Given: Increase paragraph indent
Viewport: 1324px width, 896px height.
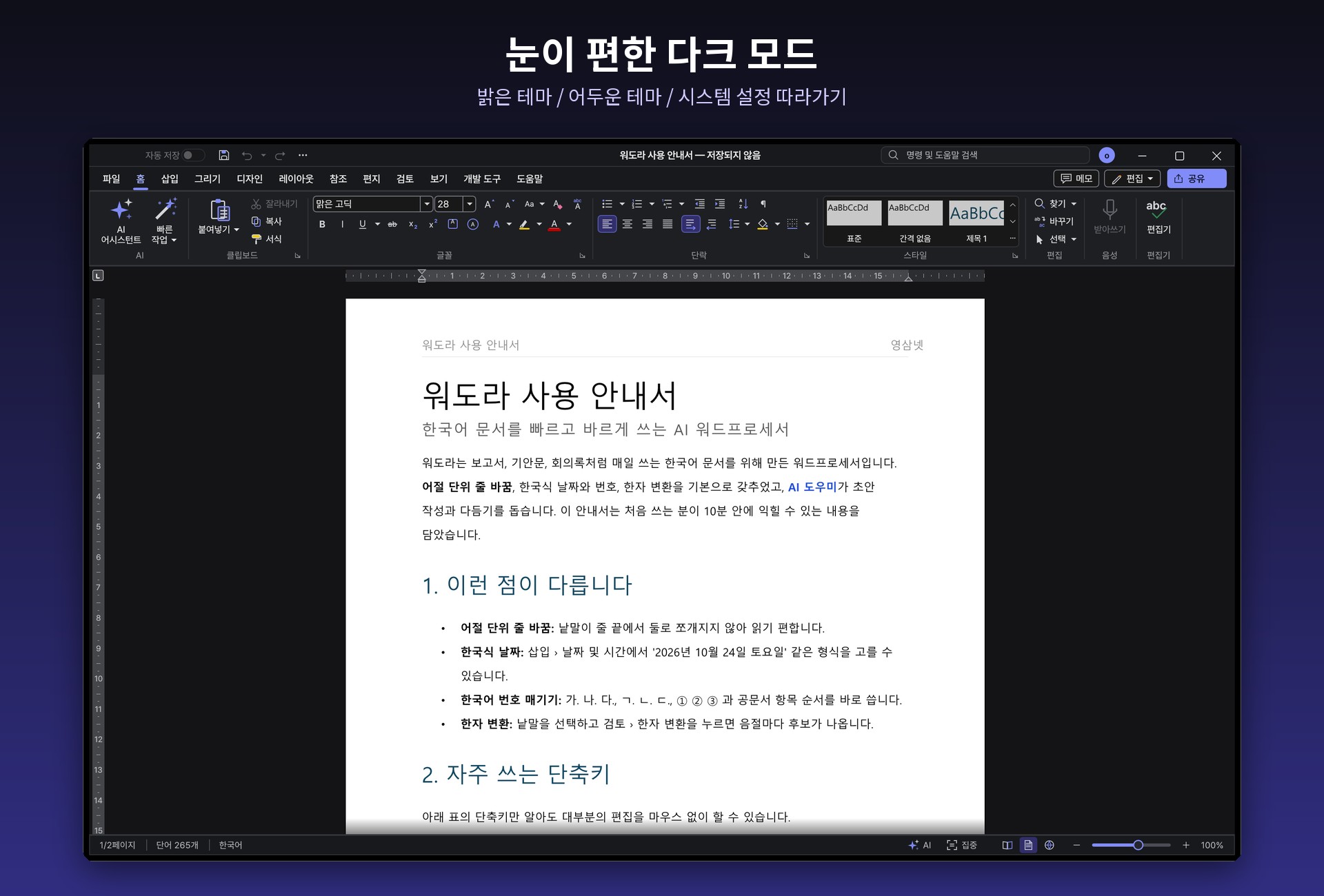Looking at the screenshot, I should [x=720, y=204].
